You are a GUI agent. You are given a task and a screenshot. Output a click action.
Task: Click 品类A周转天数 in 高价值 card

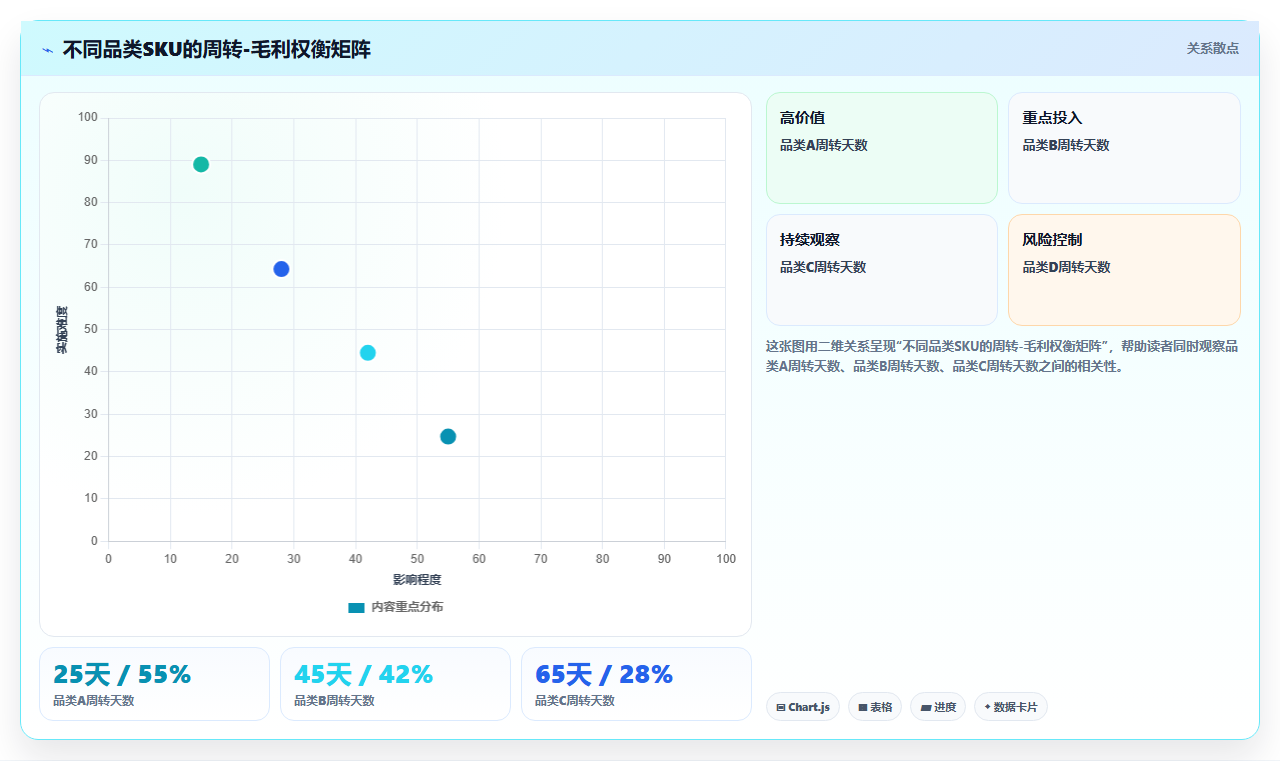click(824, 145)
